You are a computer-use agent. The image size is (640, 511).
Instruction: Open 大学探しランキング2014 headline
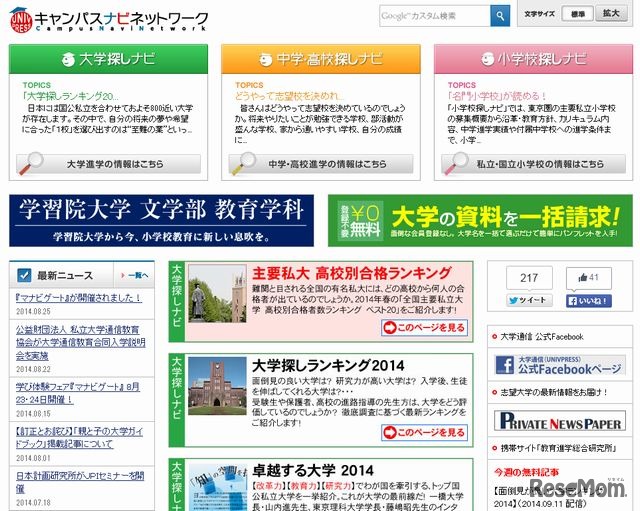pos(328,365)
